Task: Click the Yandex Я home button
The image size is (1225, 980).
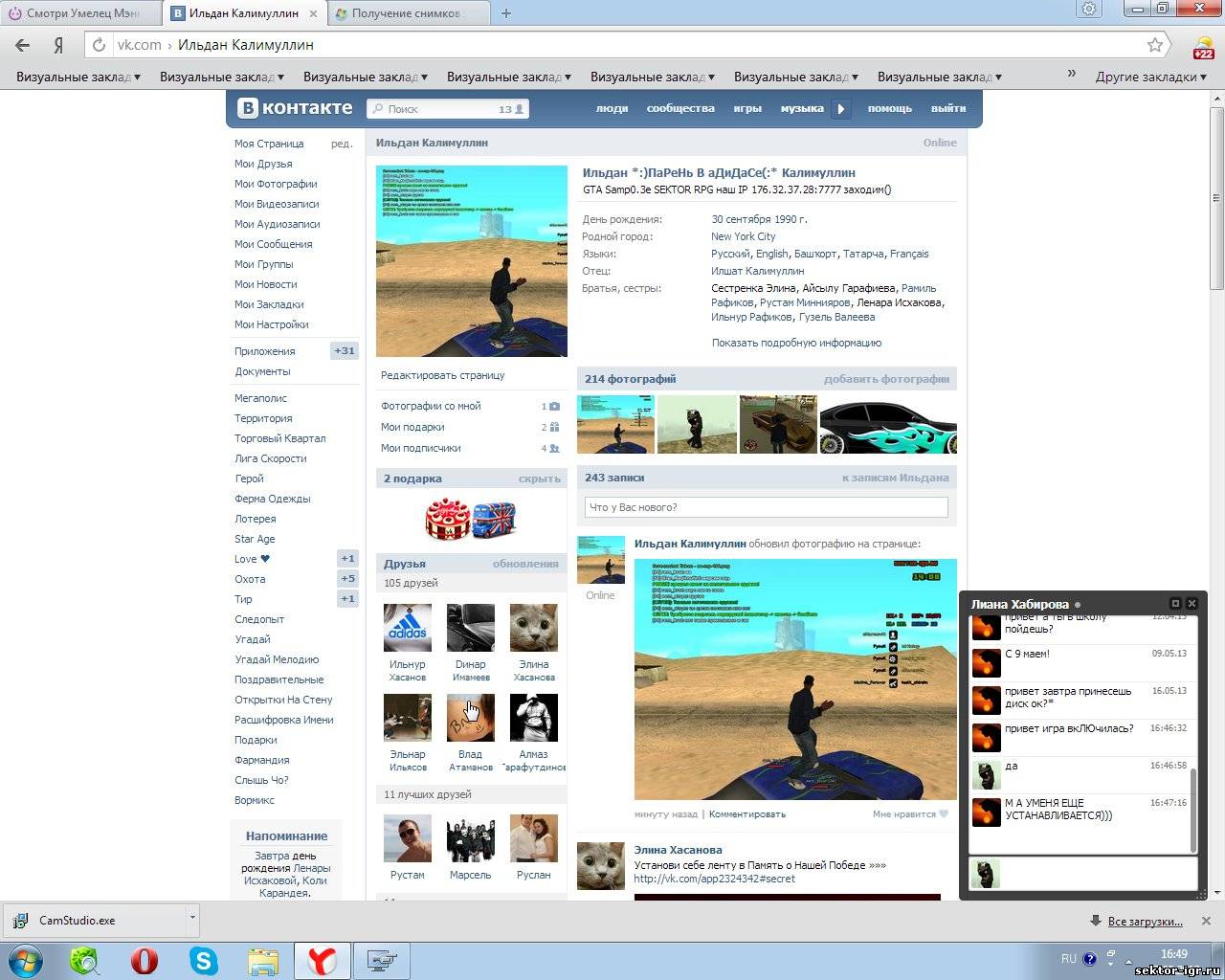Action: tap(58, 45)
